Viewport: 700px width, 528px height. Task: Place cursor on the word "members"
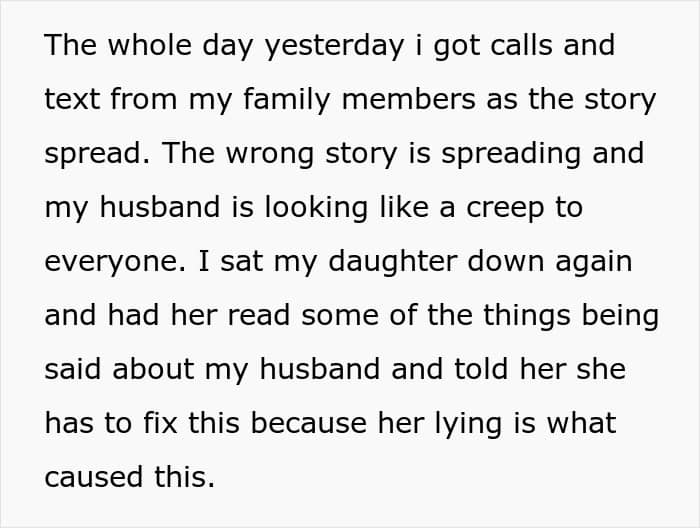point(408,99)
